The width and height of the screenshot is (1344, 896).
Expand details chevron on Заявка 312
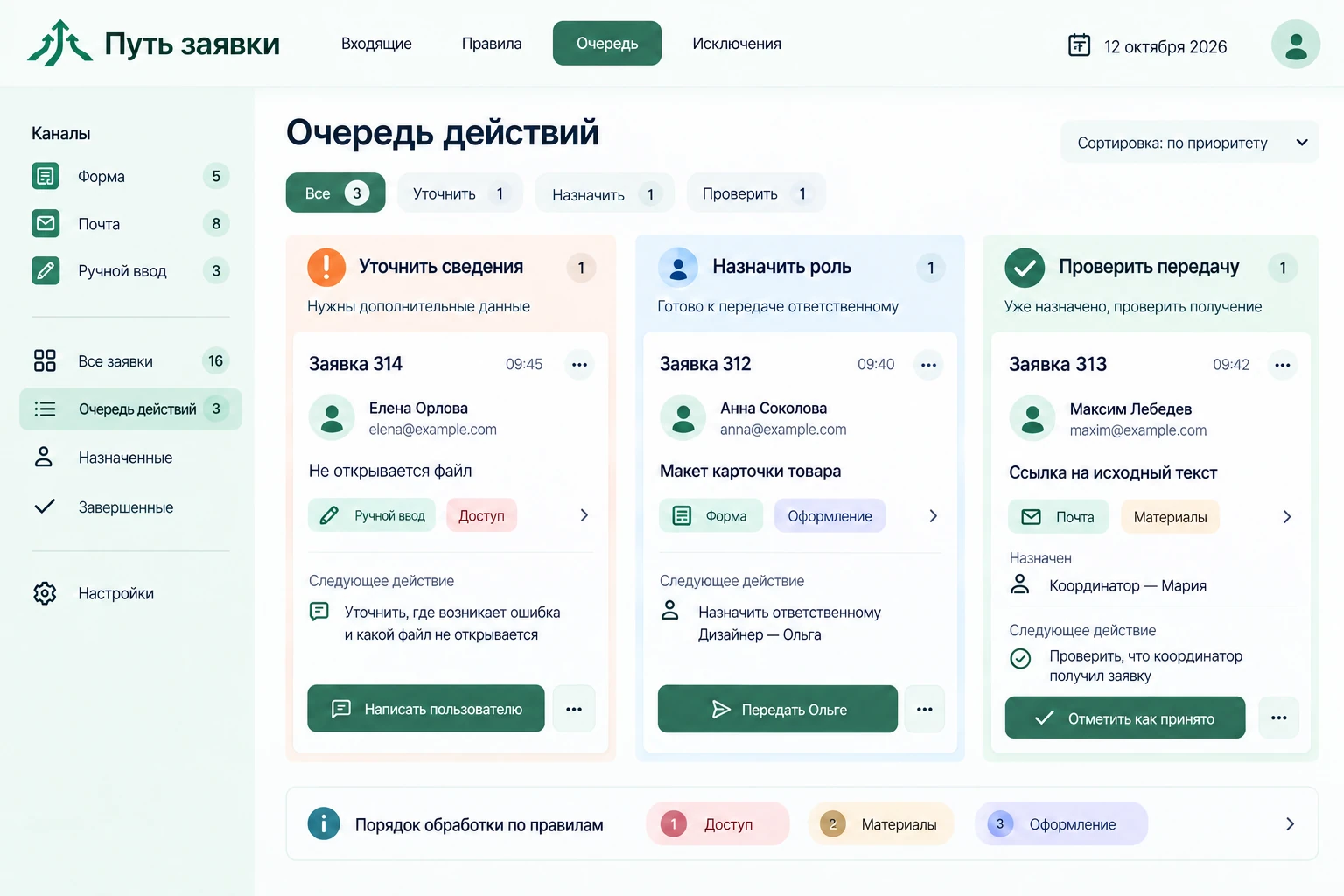(x=934, y=516)
